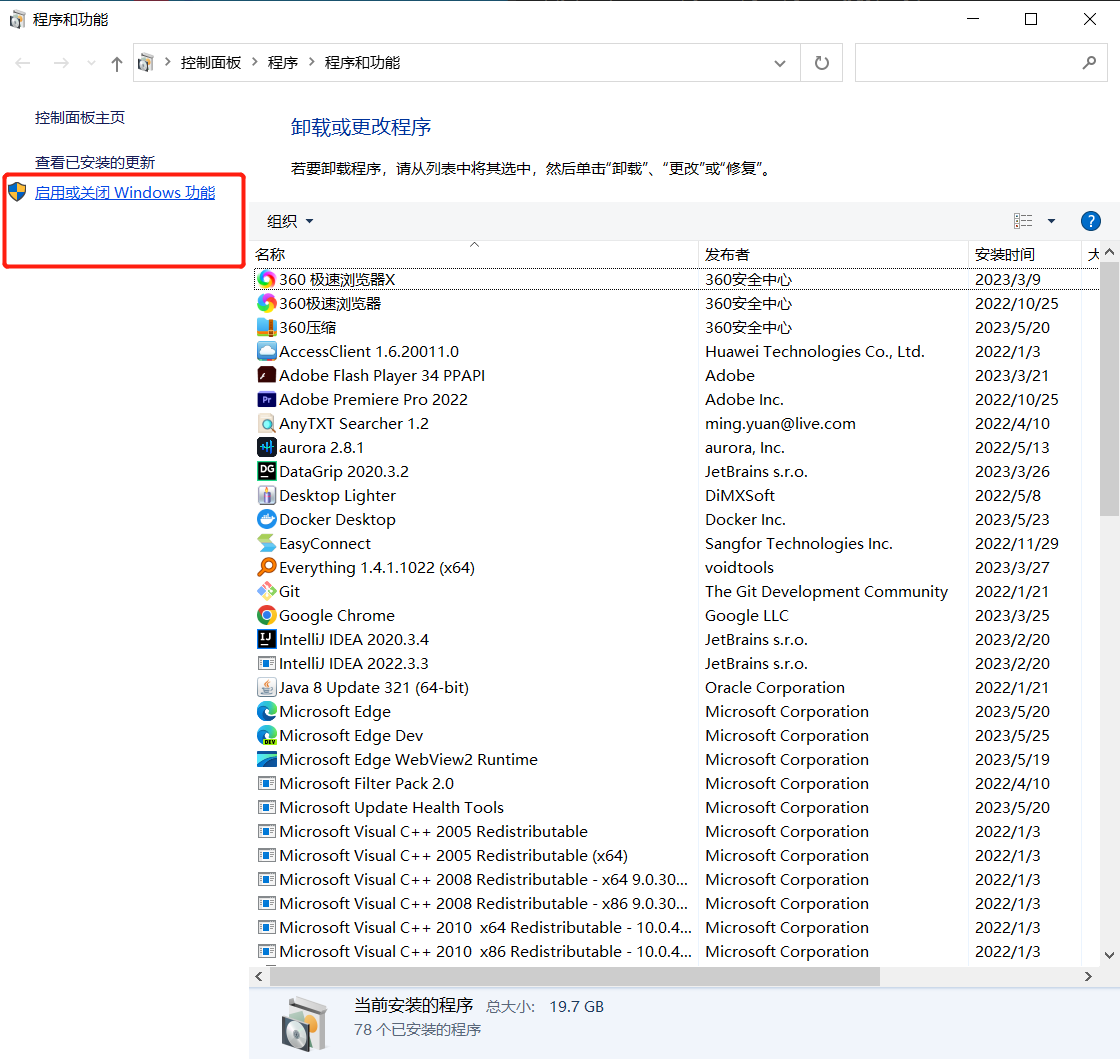This screenshot has width=1120, height=1059.
Task: Click the horizontal scrollbar thumb
Action: click(574, 976)
